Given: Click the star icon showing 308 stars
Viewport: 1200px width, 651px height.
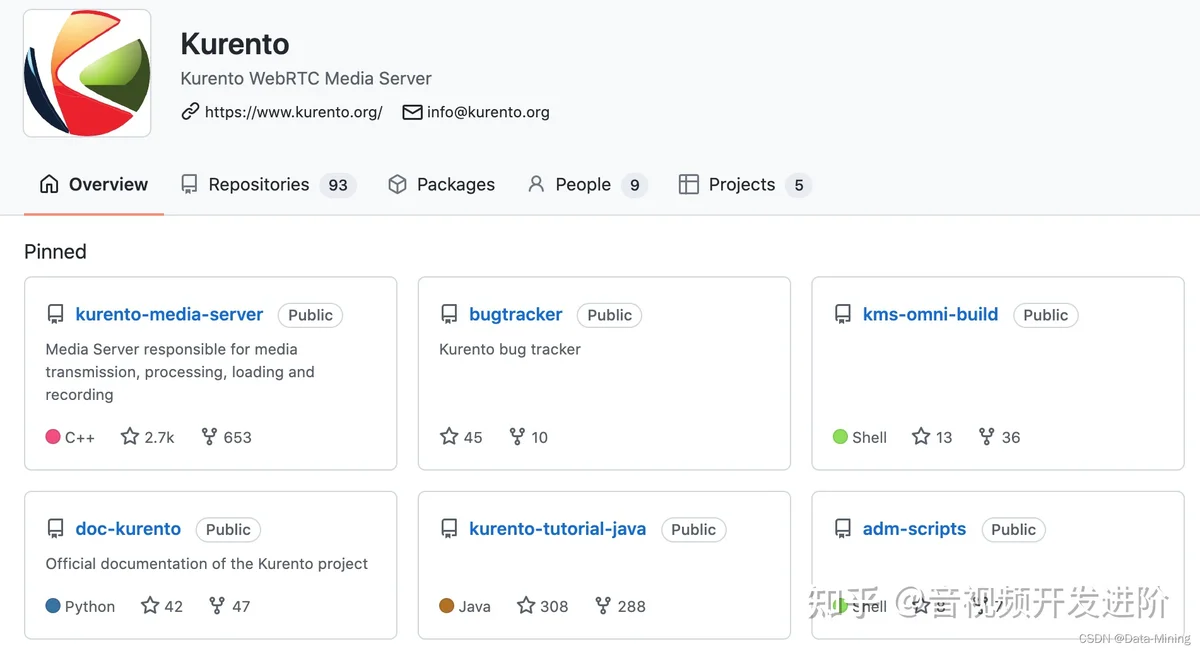Looking at the screenshot, I should (526, 605).
